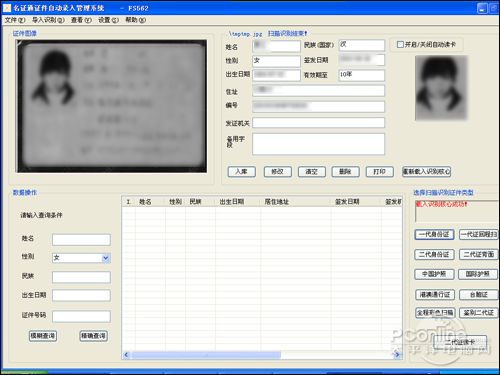Select the 港澳通行证 document type

point(435,295)
